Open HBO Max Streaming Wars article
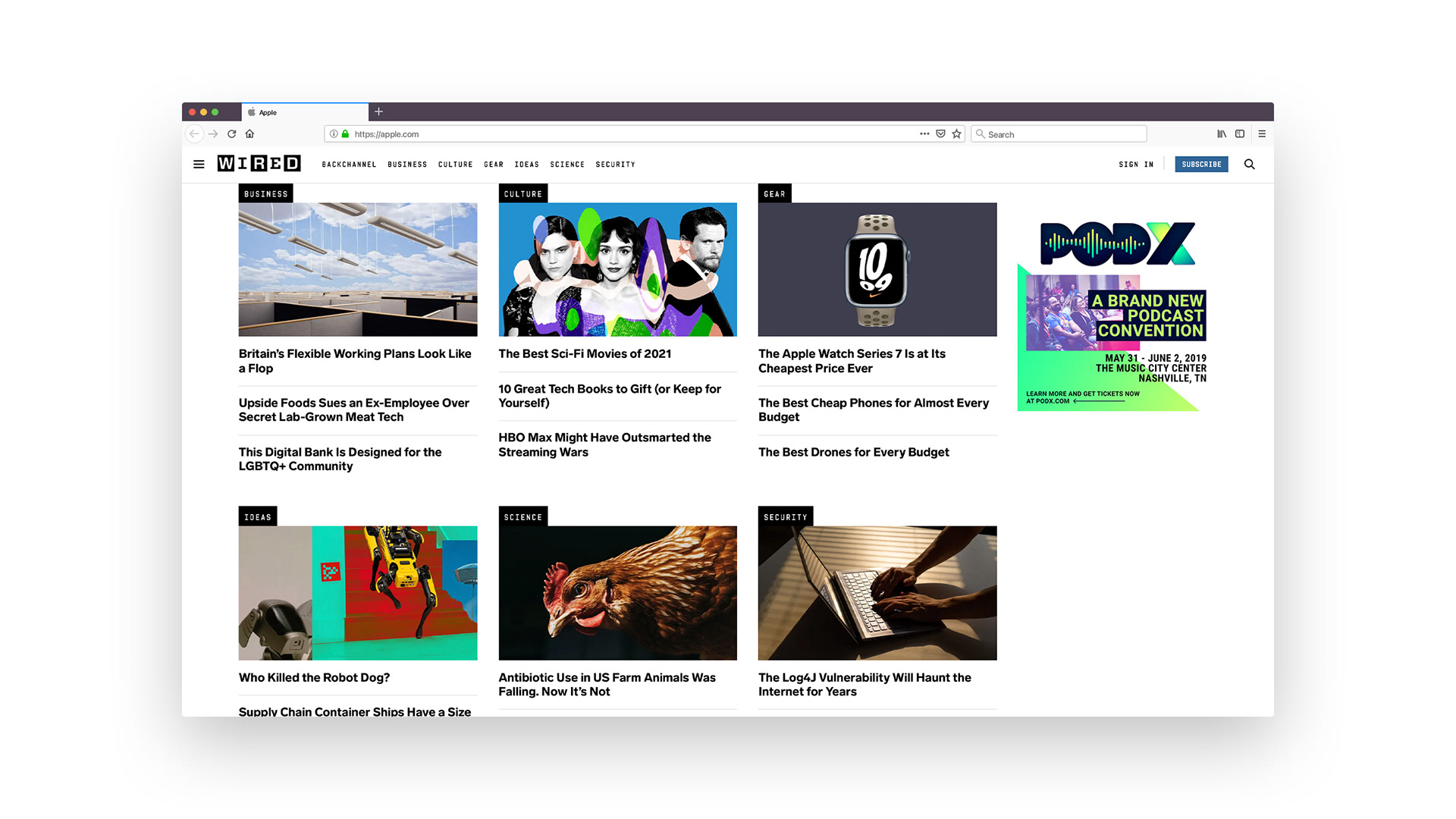Viewport: 1456px width, 819px height. tap(604, 445)
